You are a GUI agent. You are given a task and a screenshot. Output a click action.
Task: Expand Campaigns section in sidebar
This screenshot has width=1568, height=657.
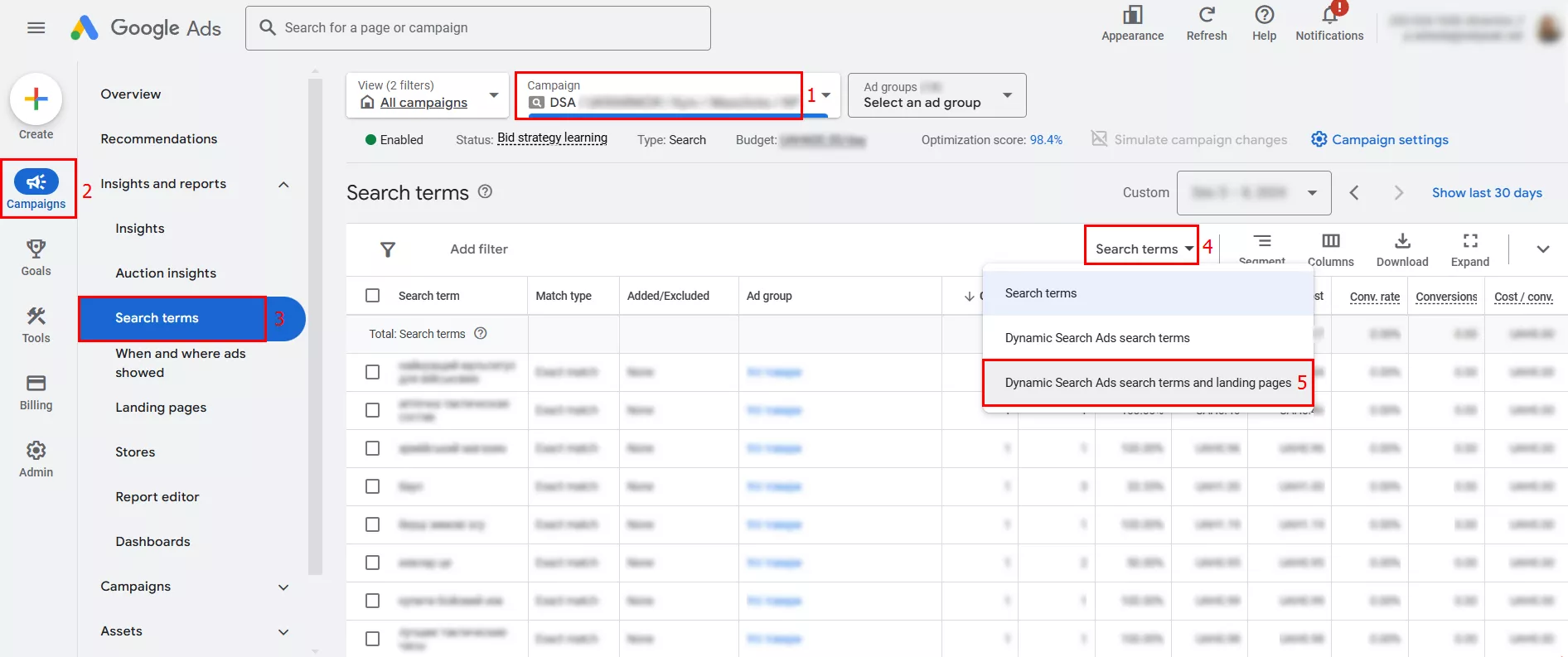(x=283, y=587)
